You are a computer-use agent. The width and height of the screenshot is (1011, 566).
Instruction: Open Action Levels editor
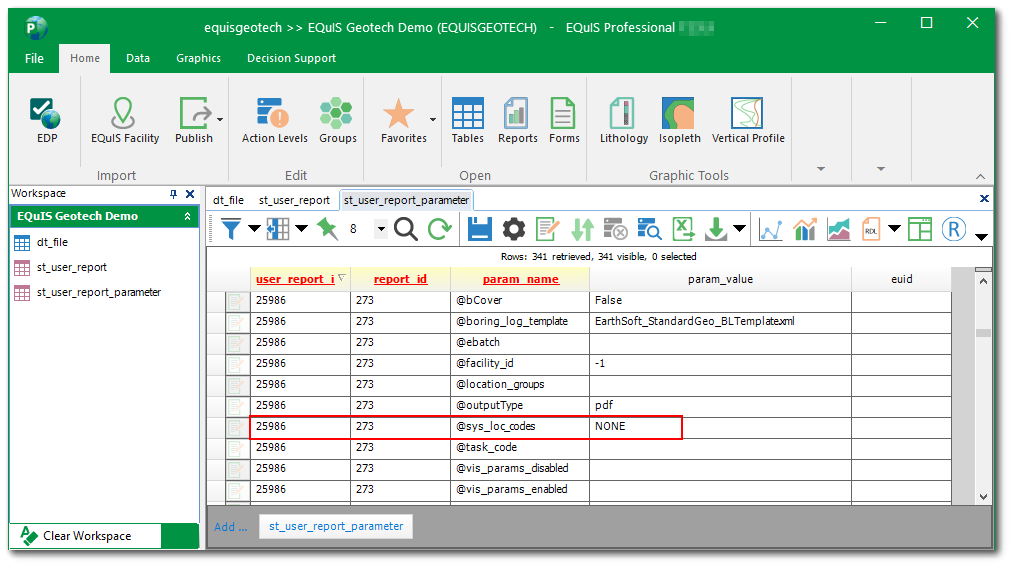[x=275, y=120]
